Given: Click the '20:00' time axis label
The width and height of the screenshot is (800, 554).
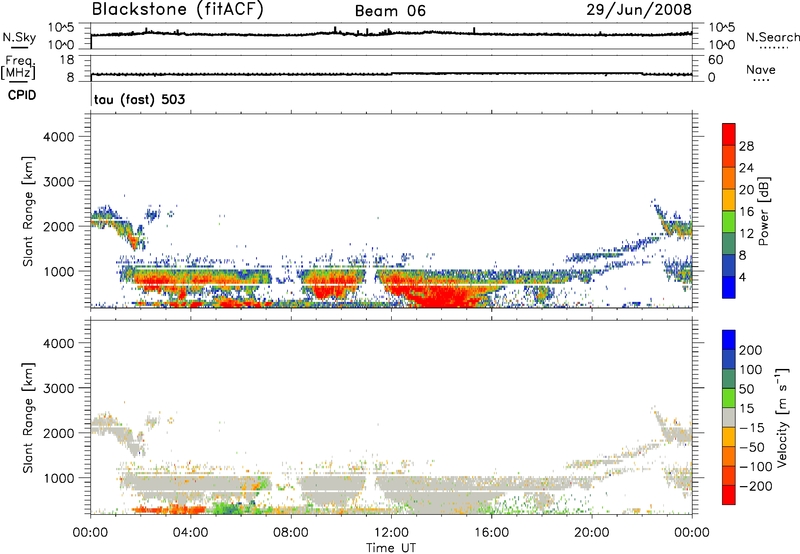Looking at the screenshot, I should (592, 533).
